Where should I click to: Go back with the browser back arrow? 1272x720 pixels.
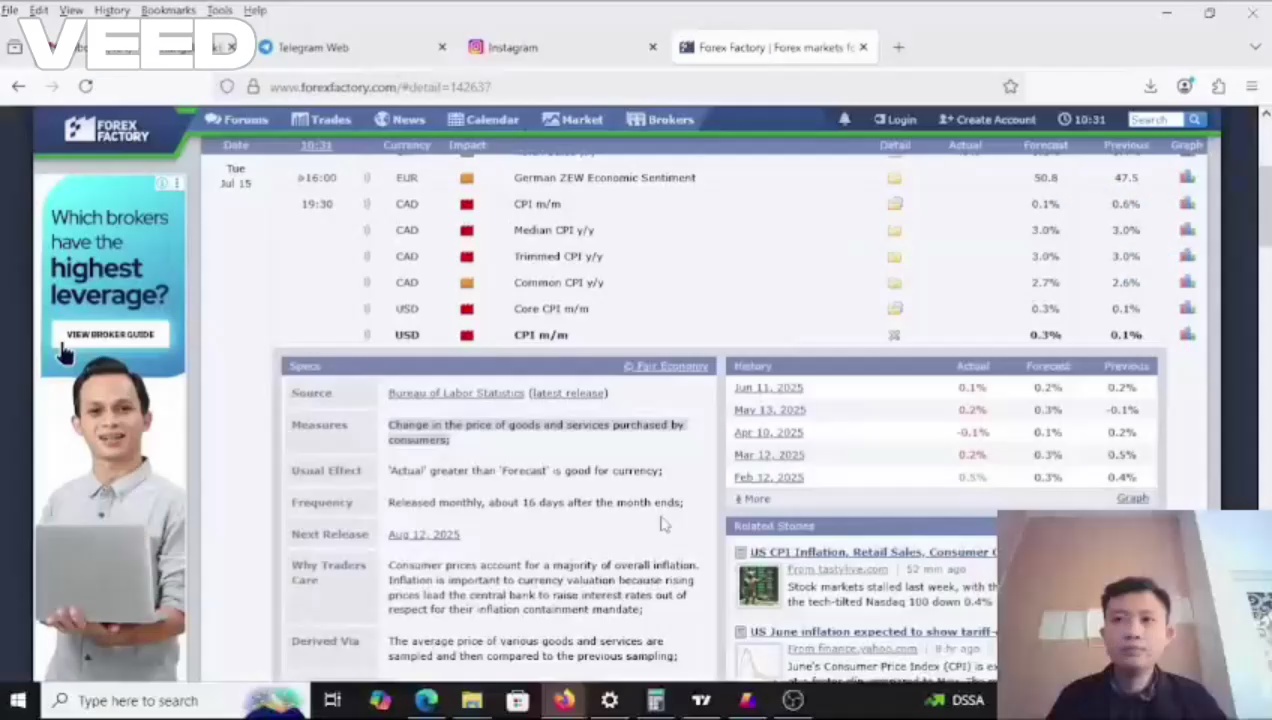pos(18,87)
